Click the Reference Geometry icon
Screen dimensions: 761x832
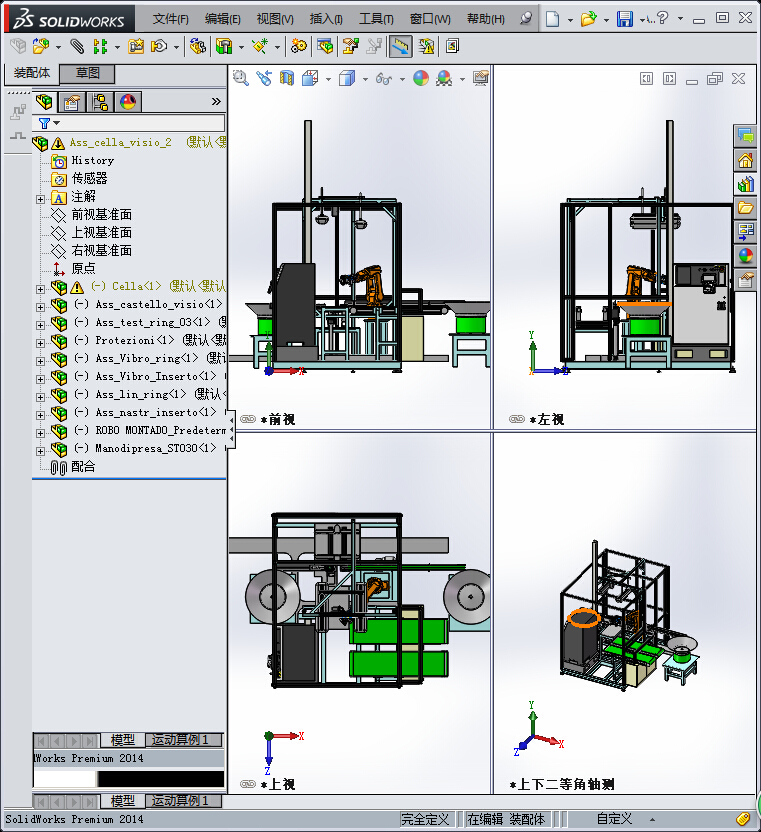260,47
